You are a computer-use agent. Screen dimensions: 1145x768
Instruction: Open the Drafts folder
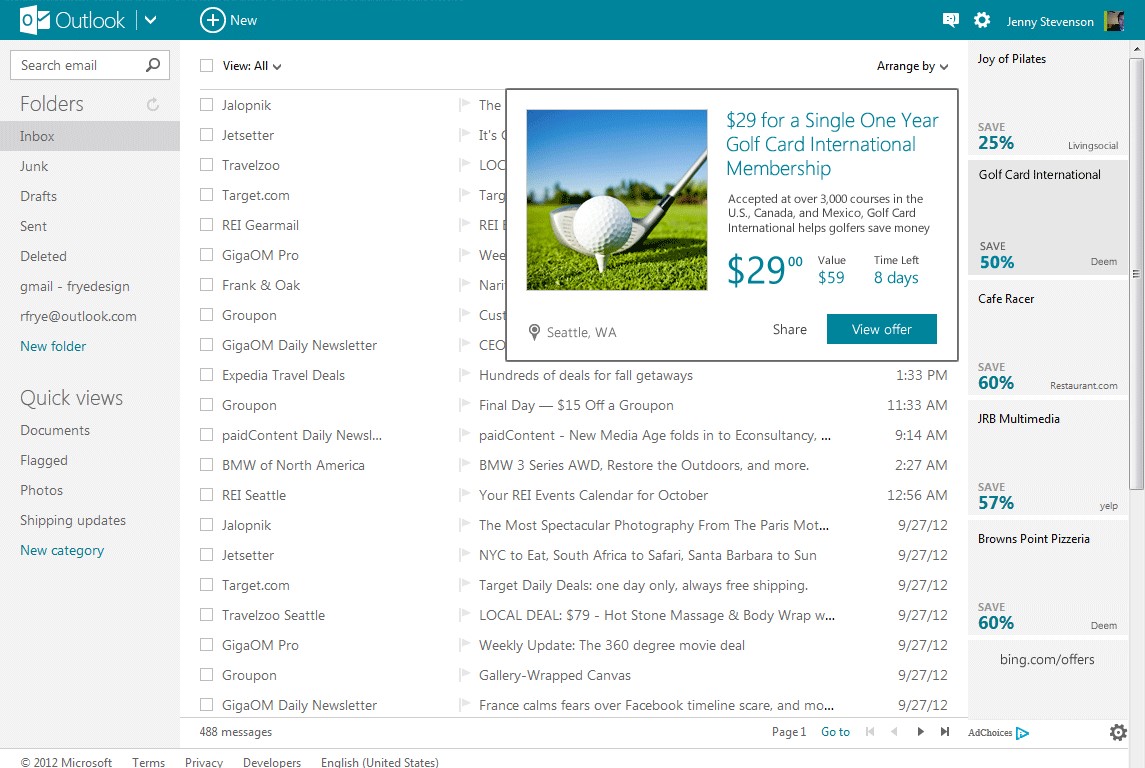(39, 196)
